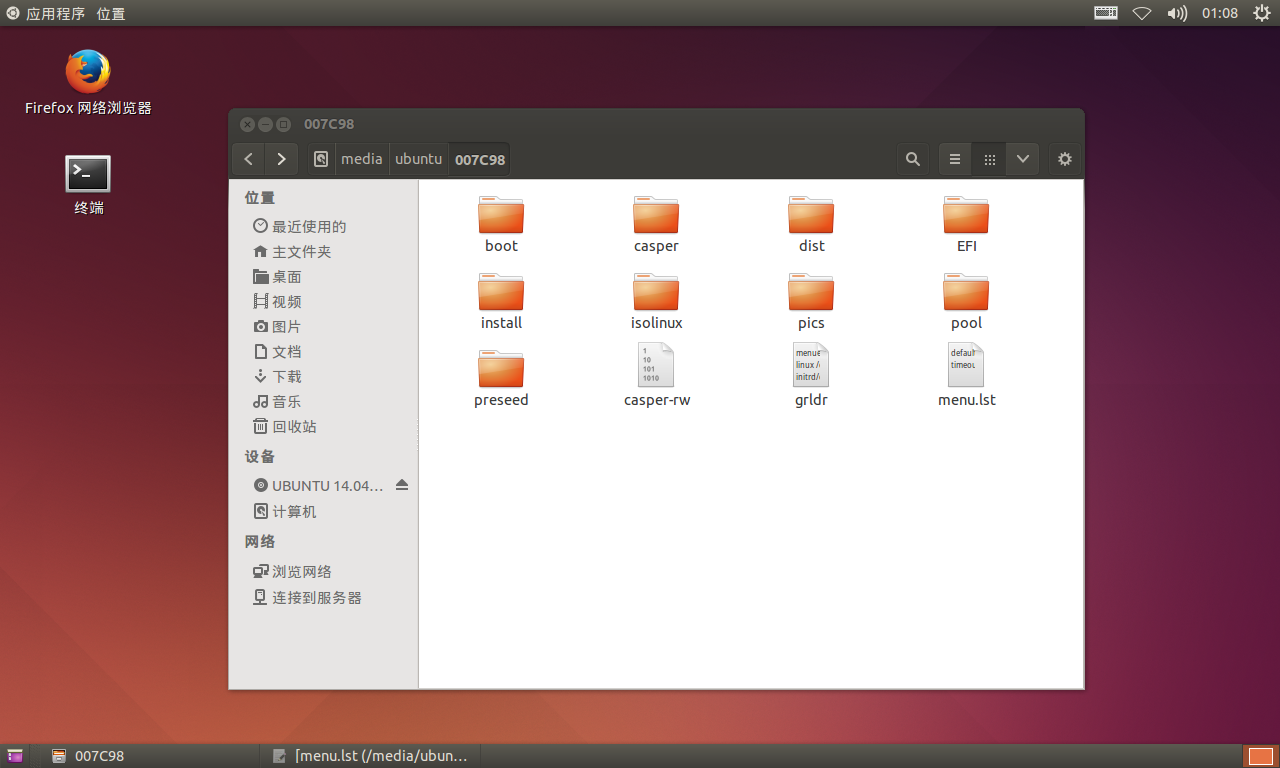Open the casper folder
Image resolution: width=1280 pixels, height=768 pixels.
(x=656, y=225)
